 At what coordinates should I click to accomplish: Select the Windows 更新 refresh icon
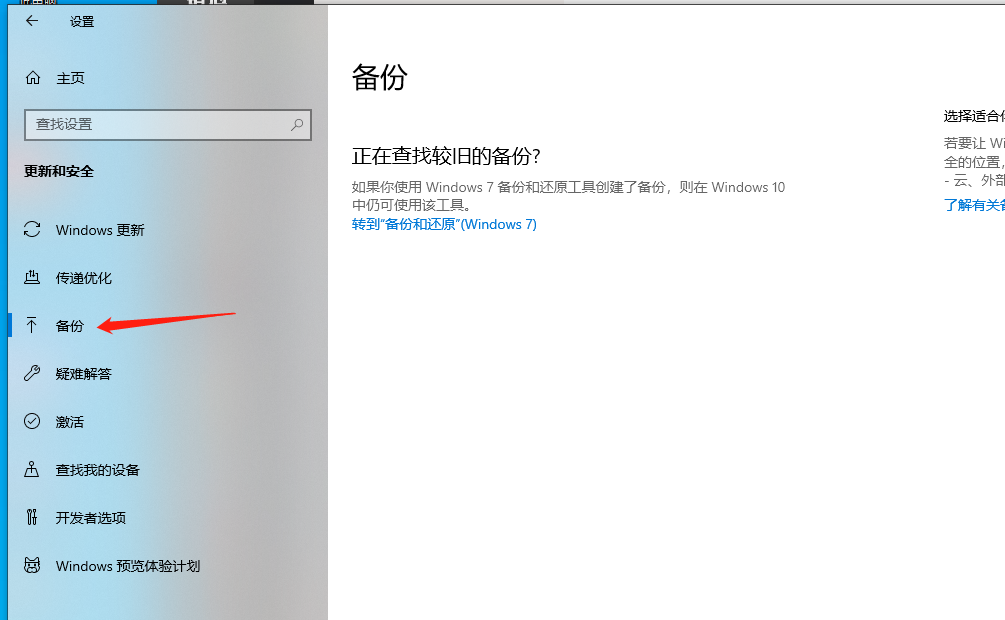pos(31,230)
